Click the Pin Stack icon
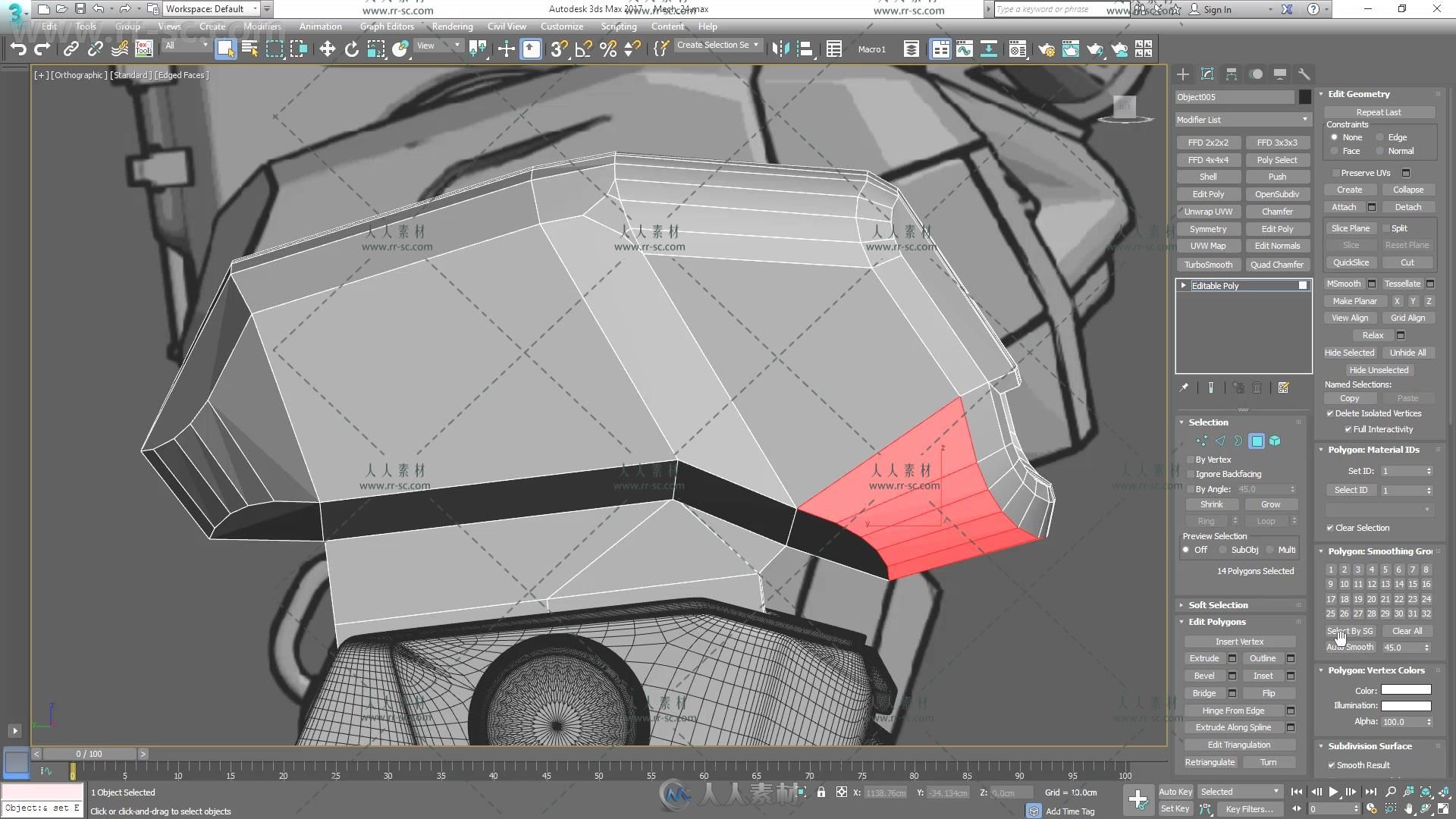This screenshot has height=819, width=1456. tap(1184, 388)
